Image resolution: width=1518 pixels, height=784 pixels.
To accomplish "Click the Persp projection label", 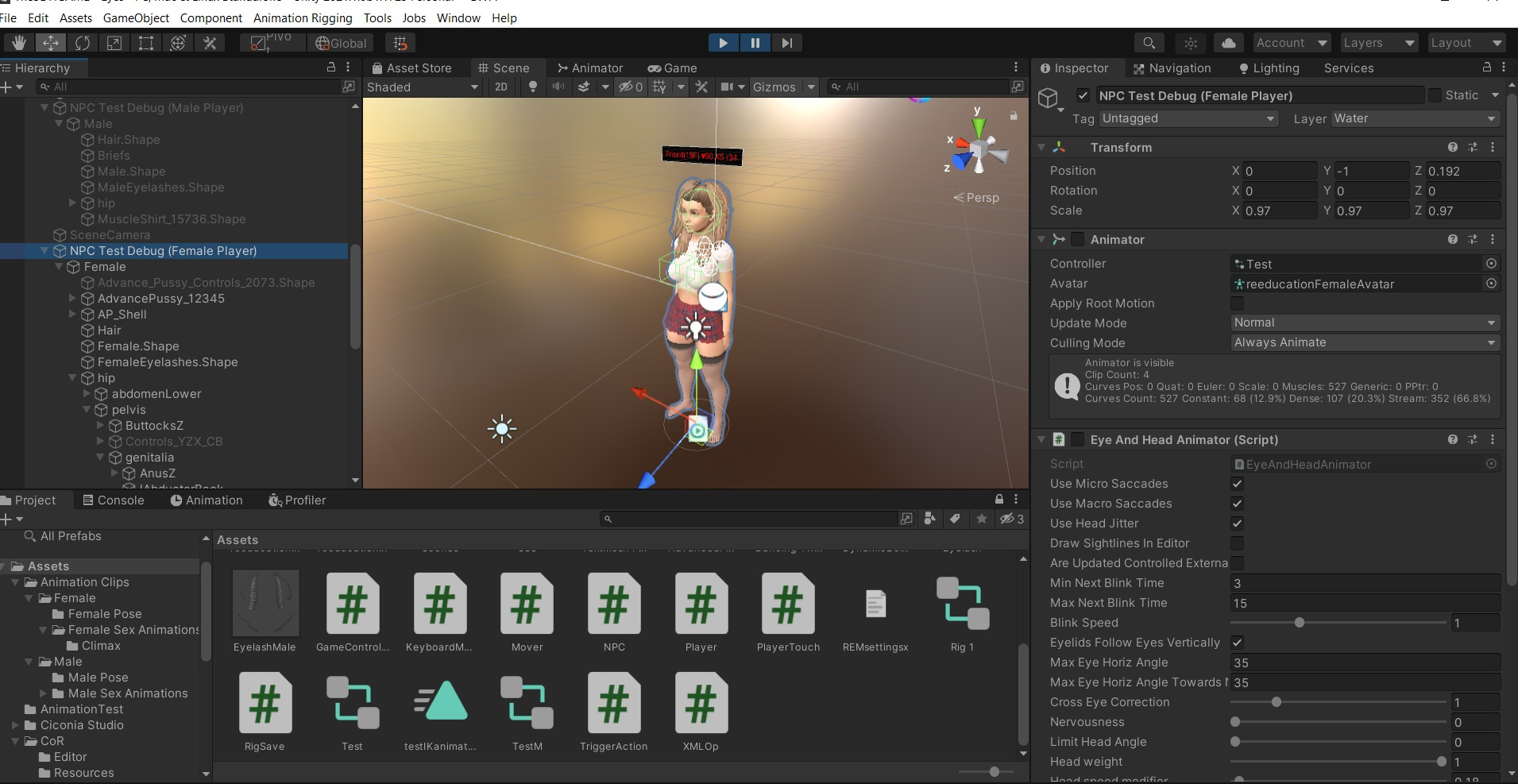I will 976,198.
